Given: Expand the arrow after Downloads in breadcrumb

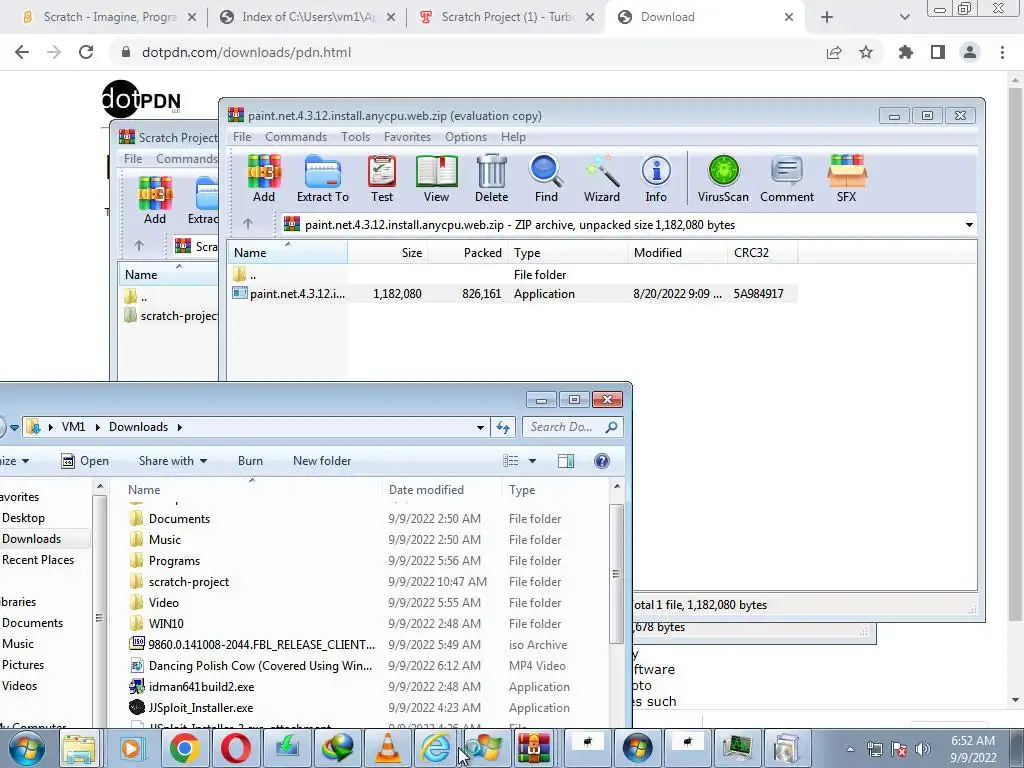Looking at the screenshot, I should point(180,427).
